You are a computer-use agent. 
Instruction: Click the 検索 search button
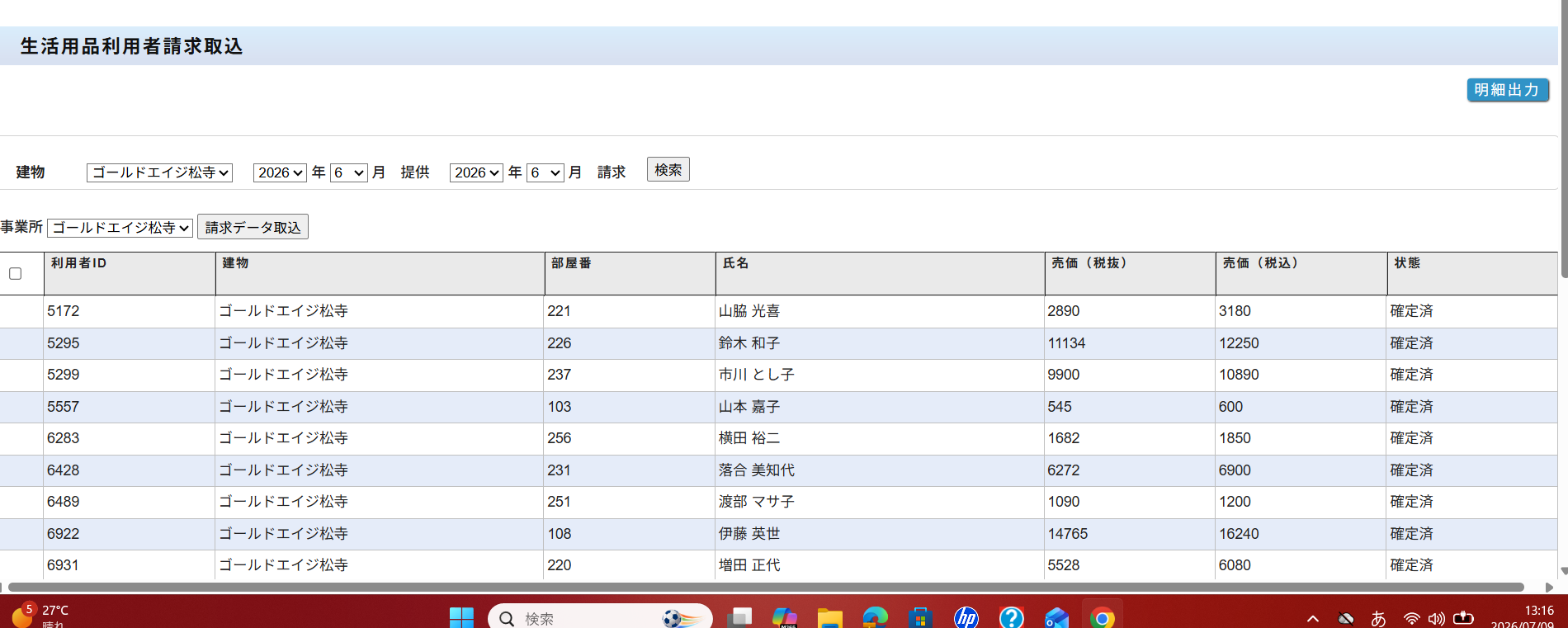pos(668,169)
